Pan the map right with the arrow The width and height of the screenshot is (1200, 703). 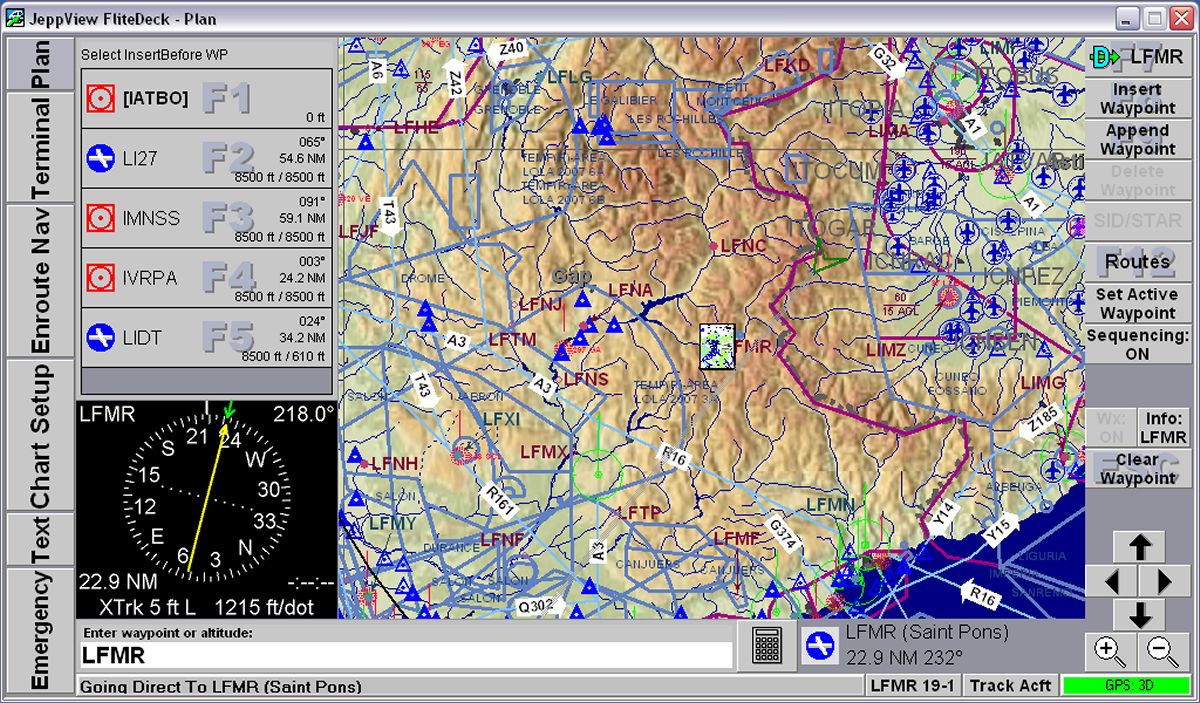point(1165,581)
